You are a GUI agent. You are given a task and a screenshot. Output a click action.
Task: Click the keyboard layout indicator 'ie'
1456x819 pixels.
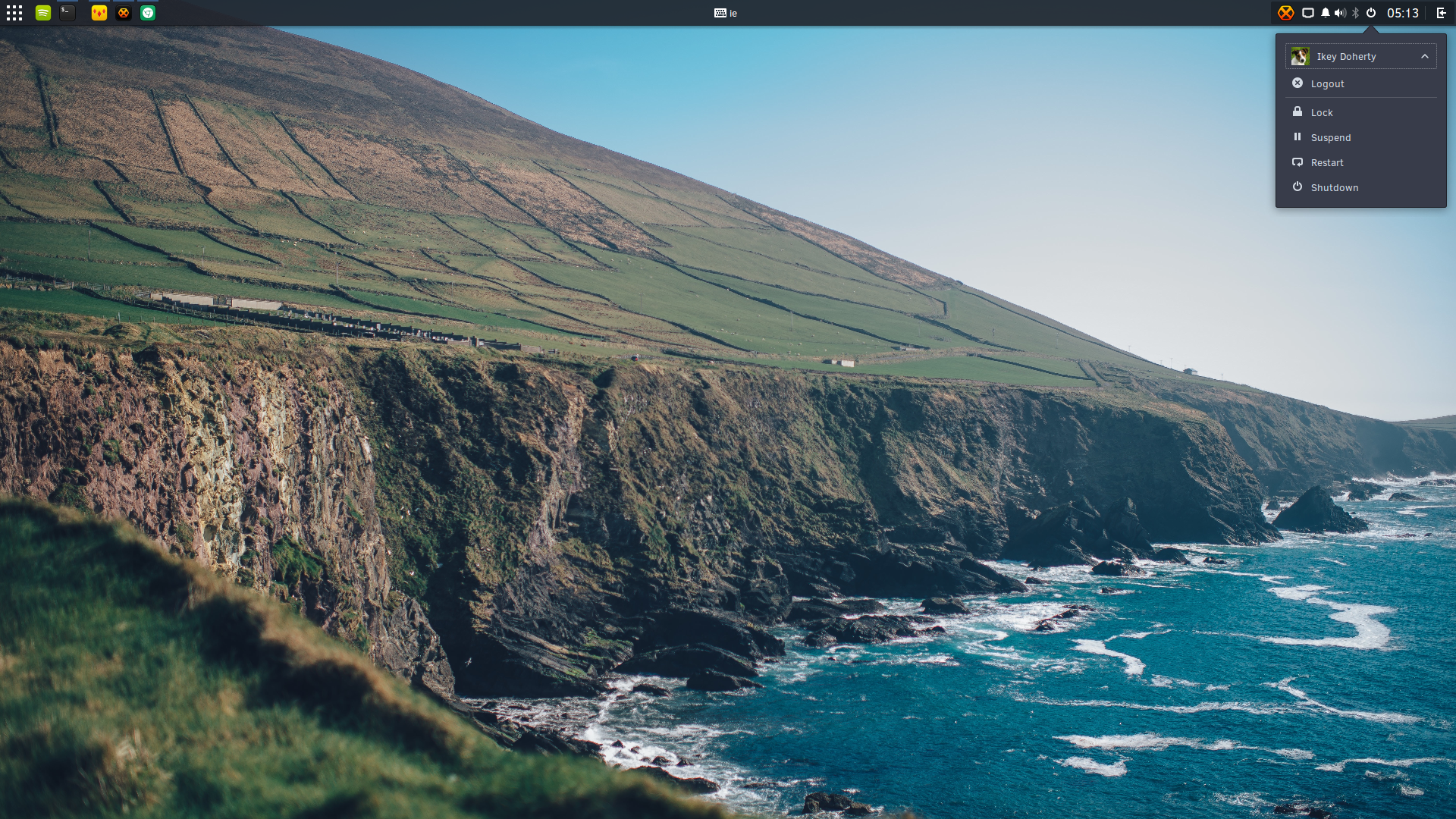click(726, 13)
